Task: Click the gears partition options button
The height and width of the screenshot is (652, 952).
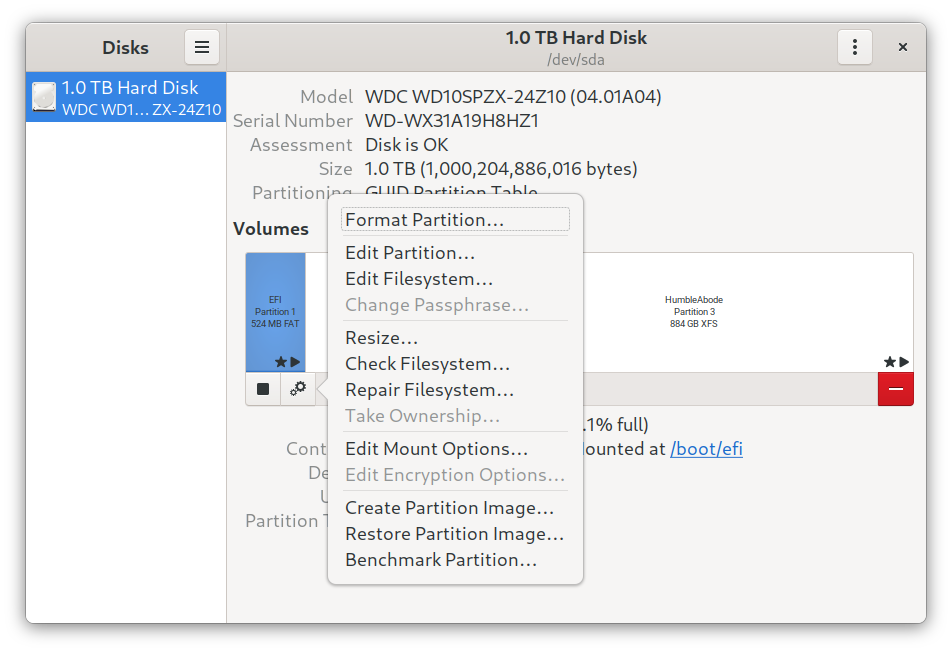Action: coord(298,389)
